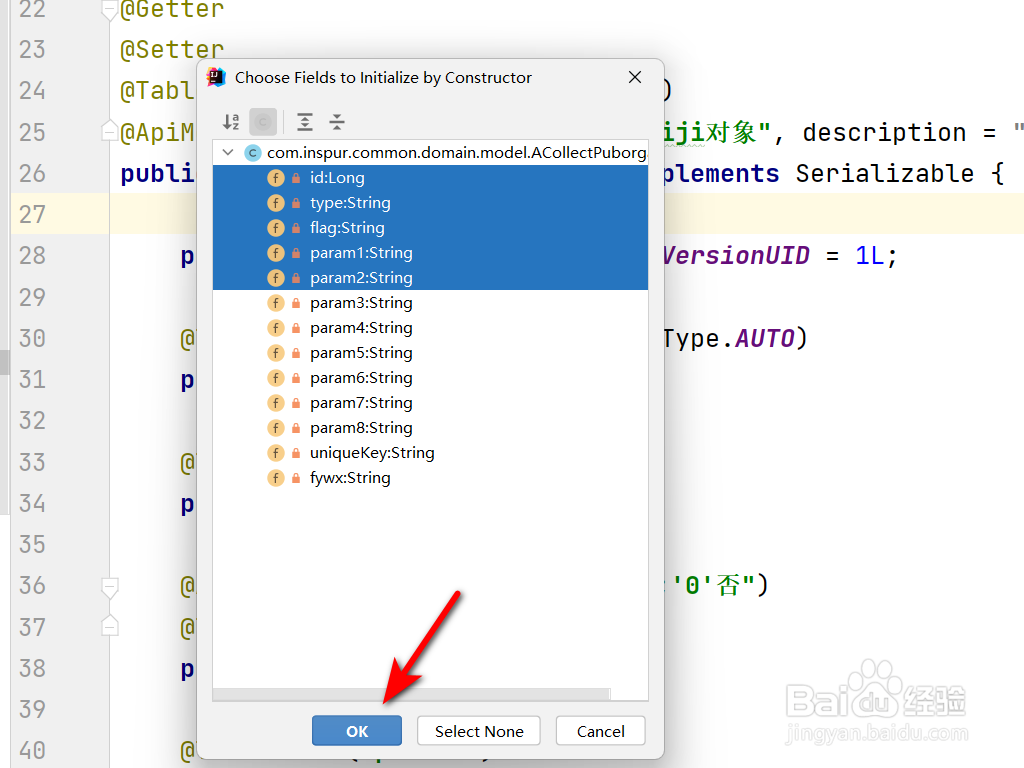
Task: Click the @Setter annotation in the editor
Action: click(172, 50)
